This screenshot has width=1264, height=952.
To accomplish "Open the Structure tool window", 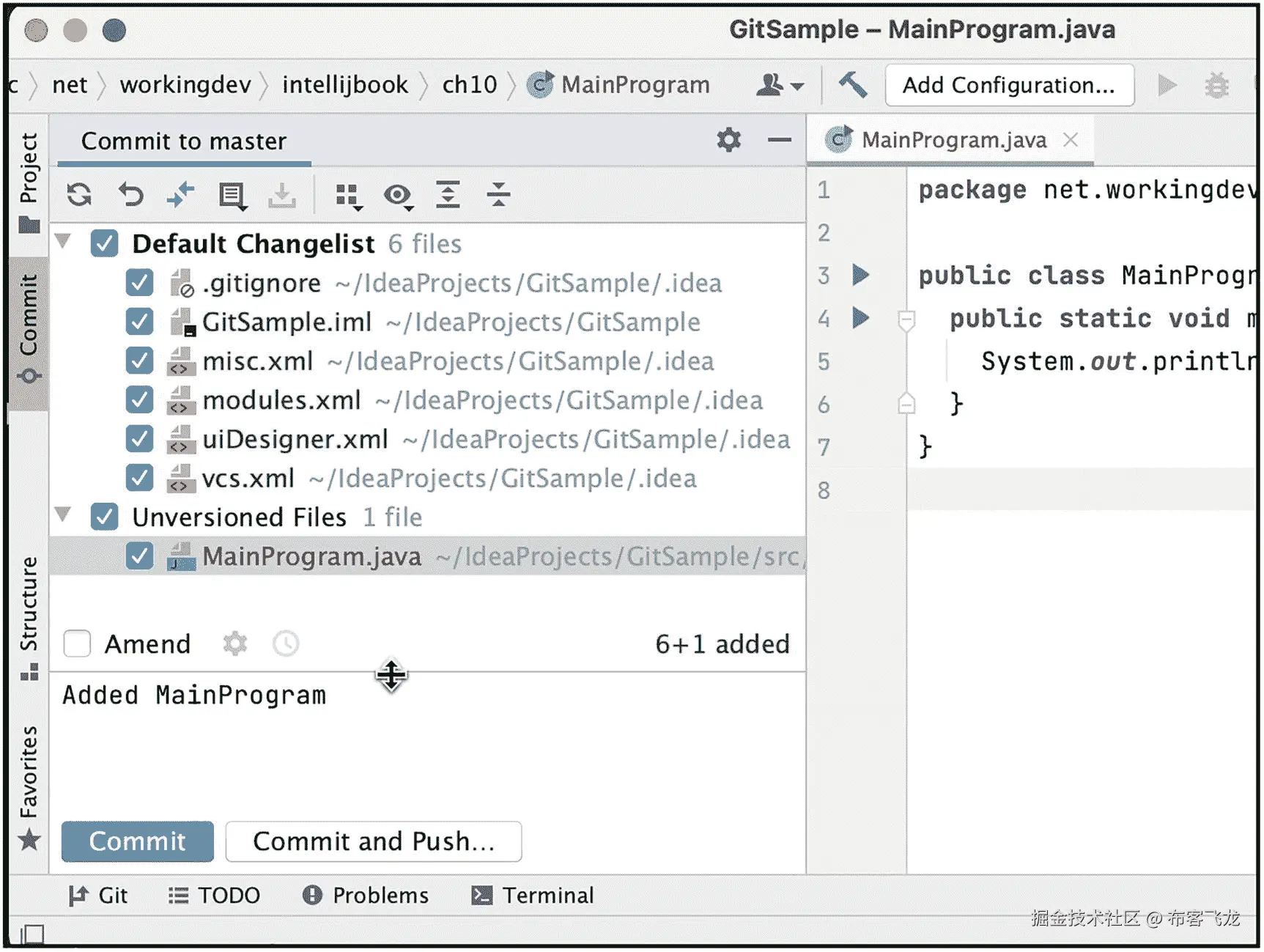I will (x=29, y=619).
